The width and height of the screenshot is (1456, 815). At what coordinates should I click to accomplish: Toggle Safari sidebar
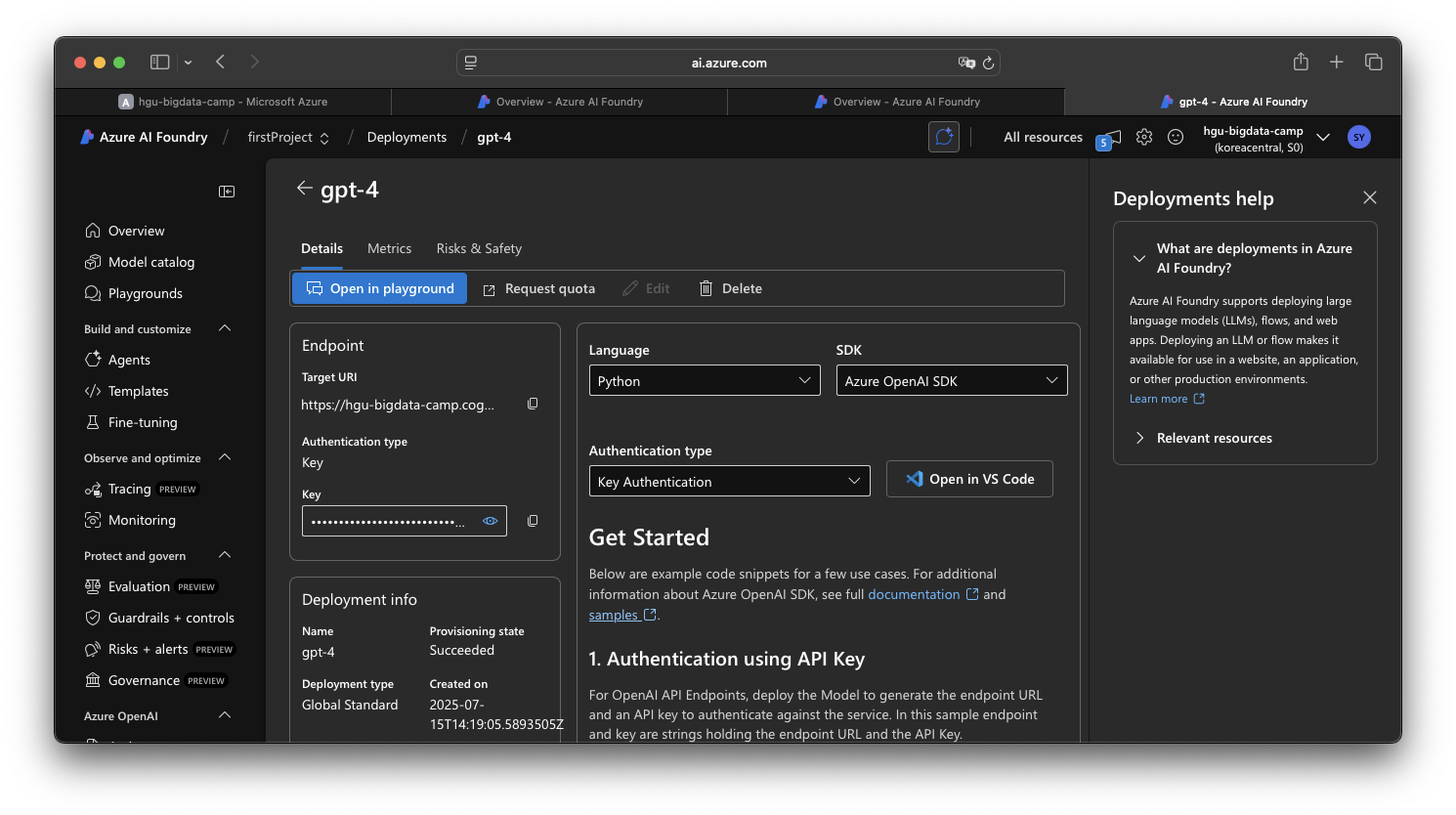click(x=159, y=62)
